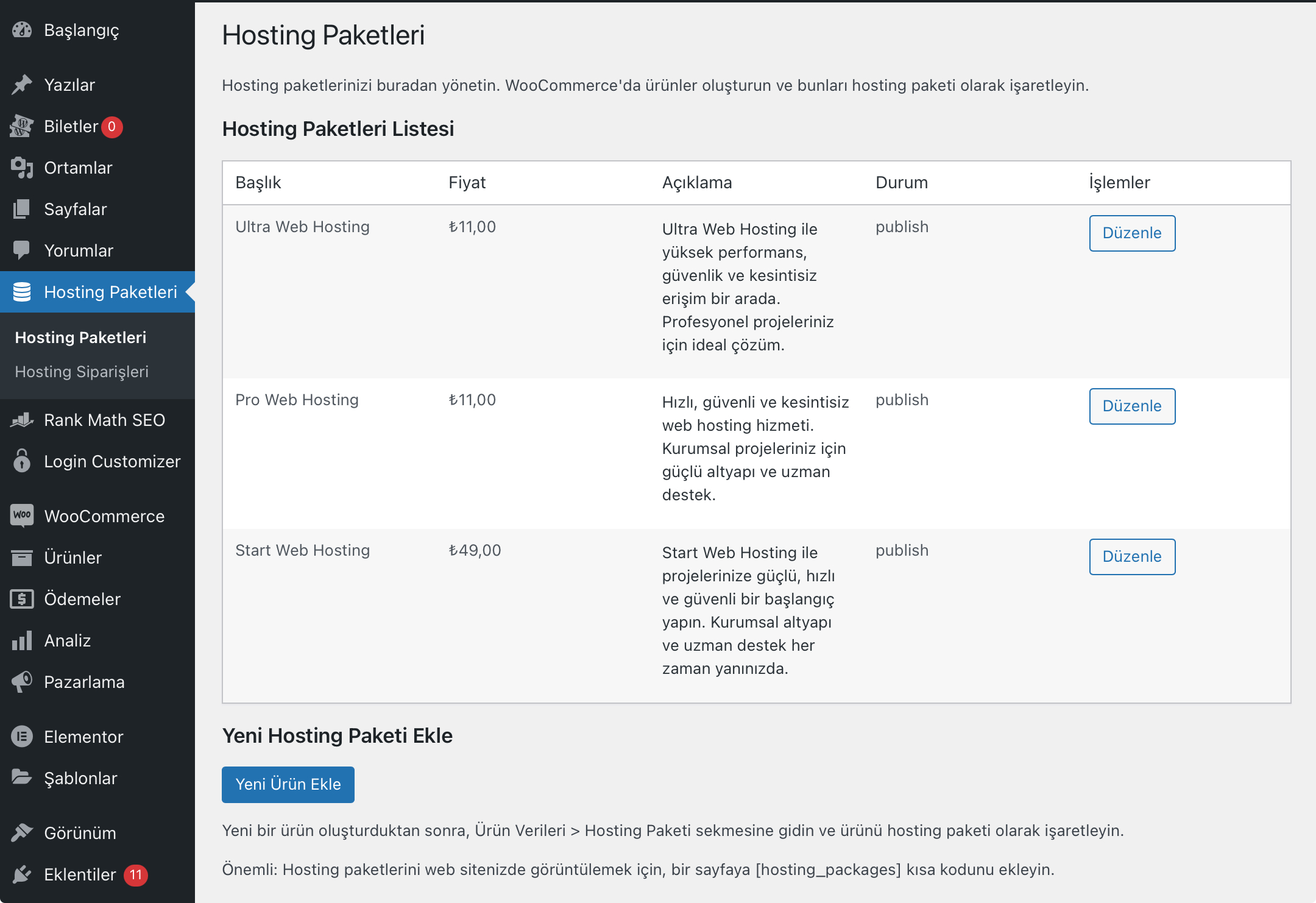
Task: Open the Ürünler products menu
Action: (x=97, y=558)
